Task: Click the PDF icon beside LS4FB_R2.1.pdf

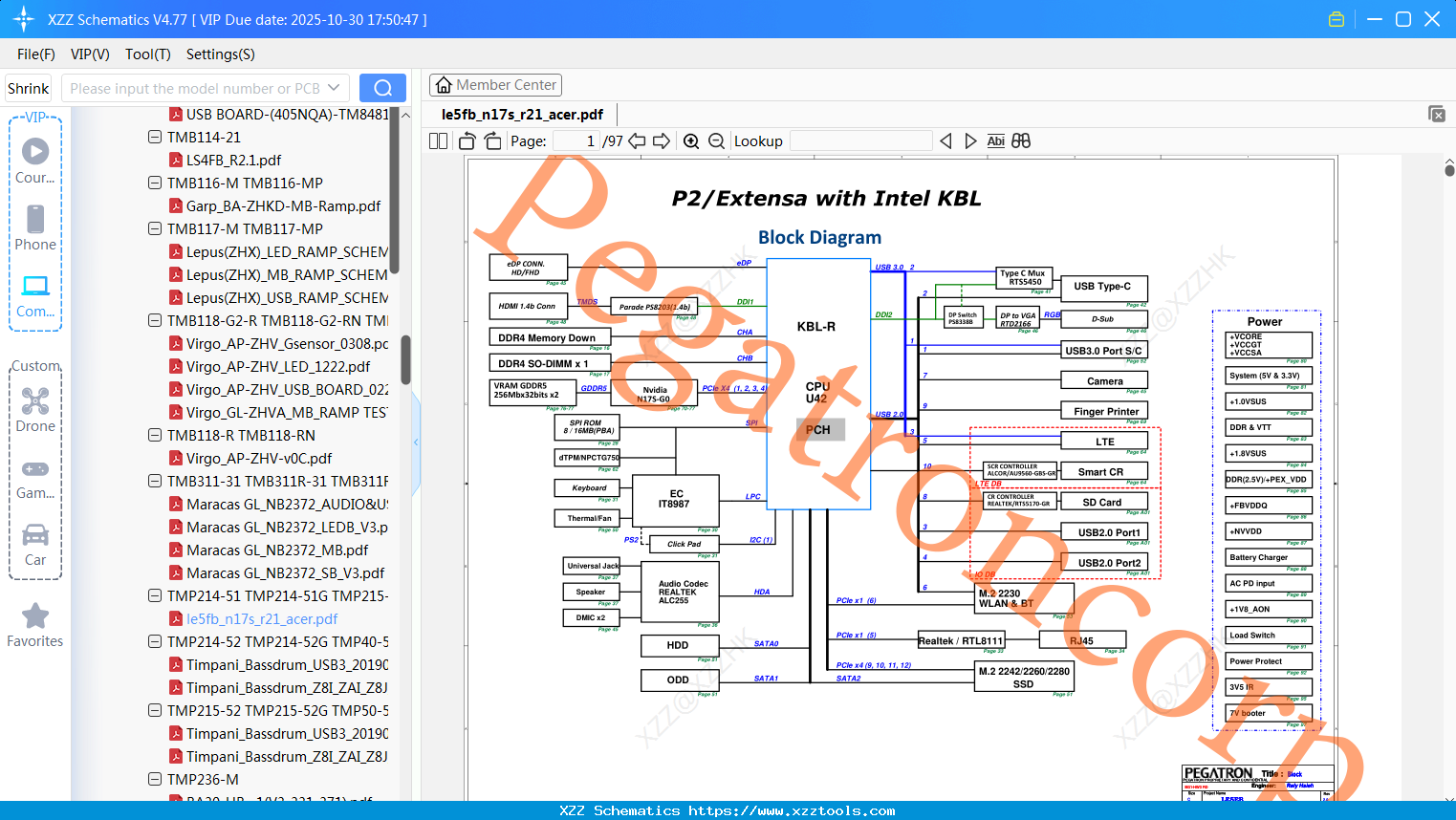Action: [x=176, y=161]
